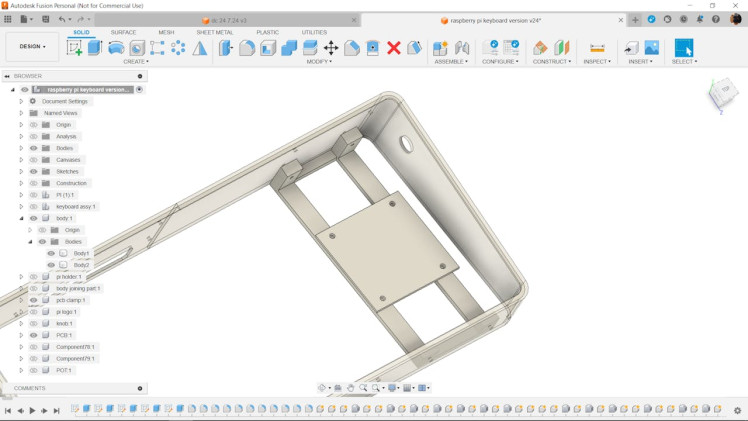
Task: Open the Data Panel grid icon
Action: point(8,19)
